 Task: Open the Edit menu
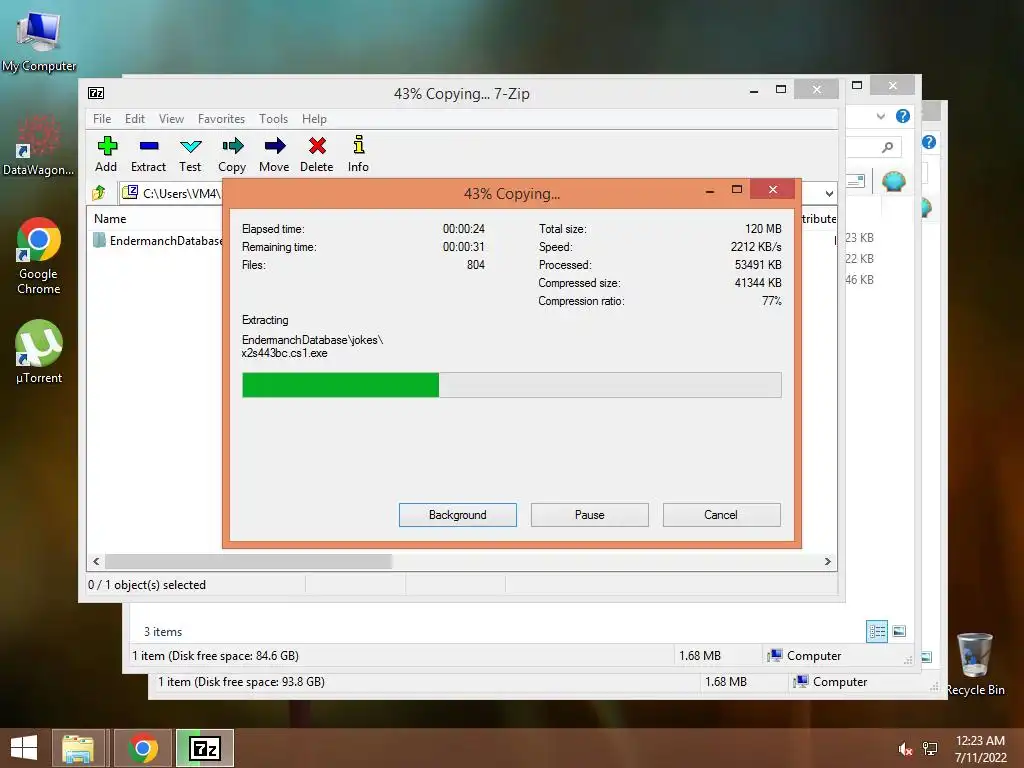click(135, 119)
